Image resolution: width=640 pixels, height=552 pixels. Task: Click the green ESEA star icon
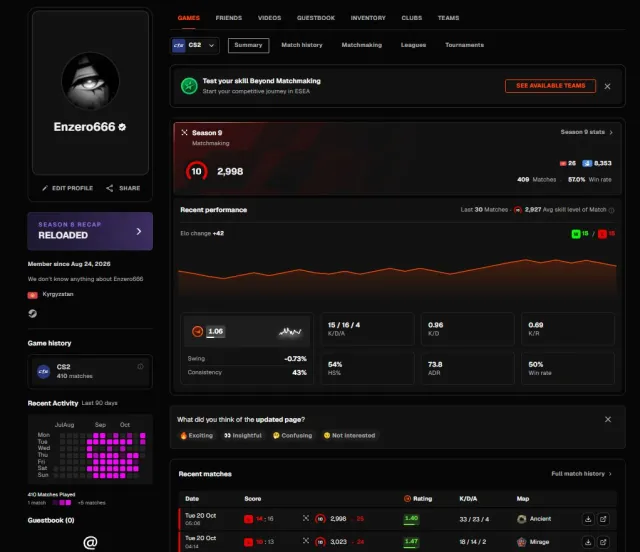[189, 86]
